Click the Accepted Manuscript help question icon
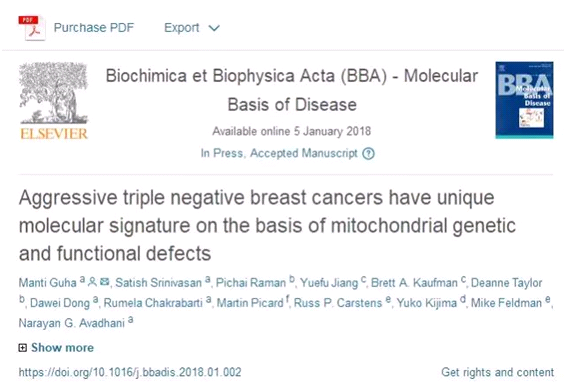 (369, 154)
